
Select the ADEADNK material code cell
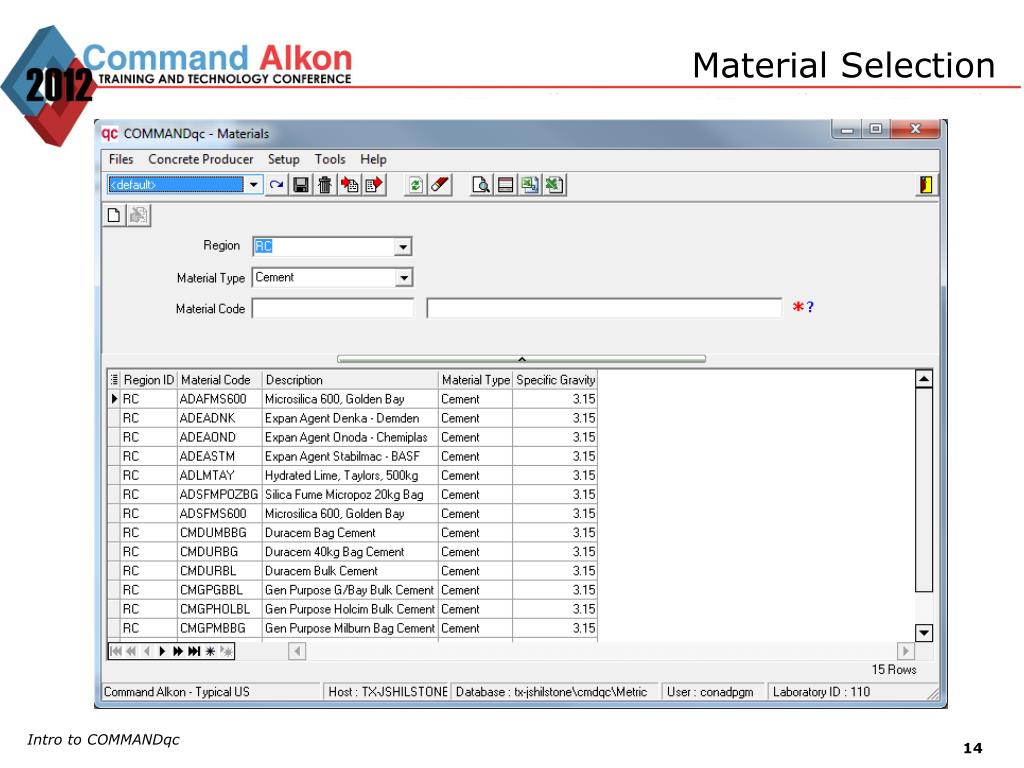pyautogui.click(x=219, y=418)
